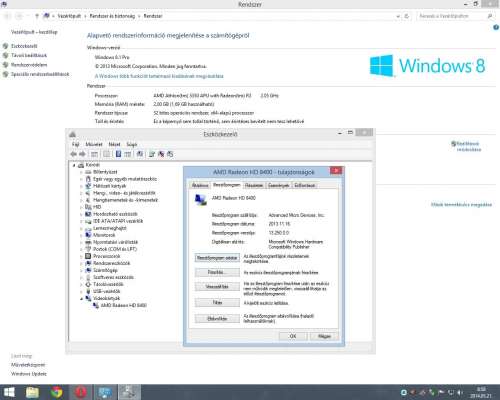
Task: Click Rendszer és biztonság in the breadcrumb
Action: [112, 16]
